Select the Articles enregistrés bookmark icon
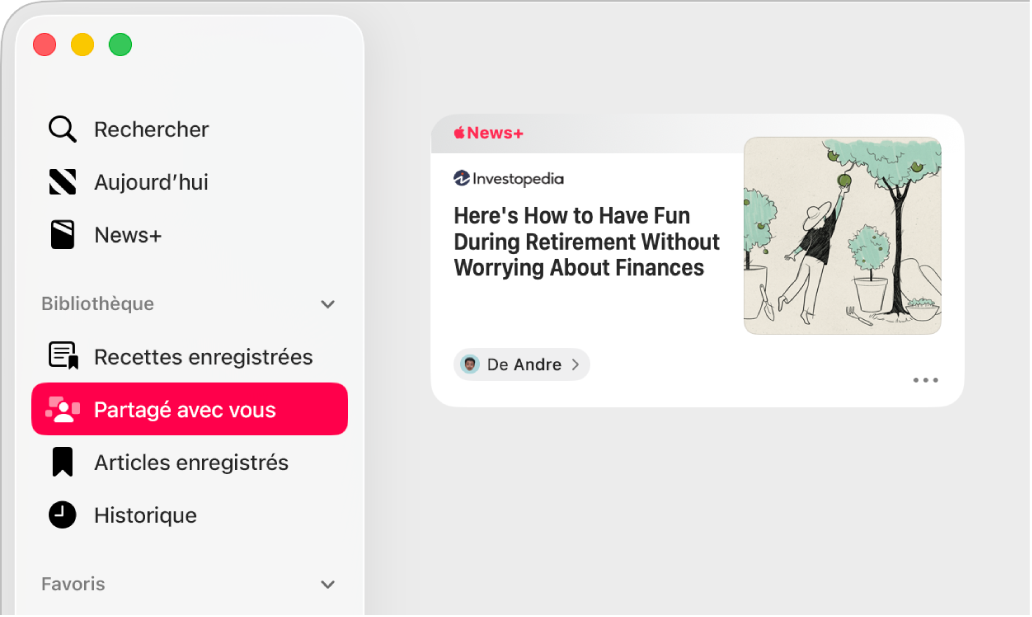This screenshot has width=1032, height=617. (x=62, y=462)
